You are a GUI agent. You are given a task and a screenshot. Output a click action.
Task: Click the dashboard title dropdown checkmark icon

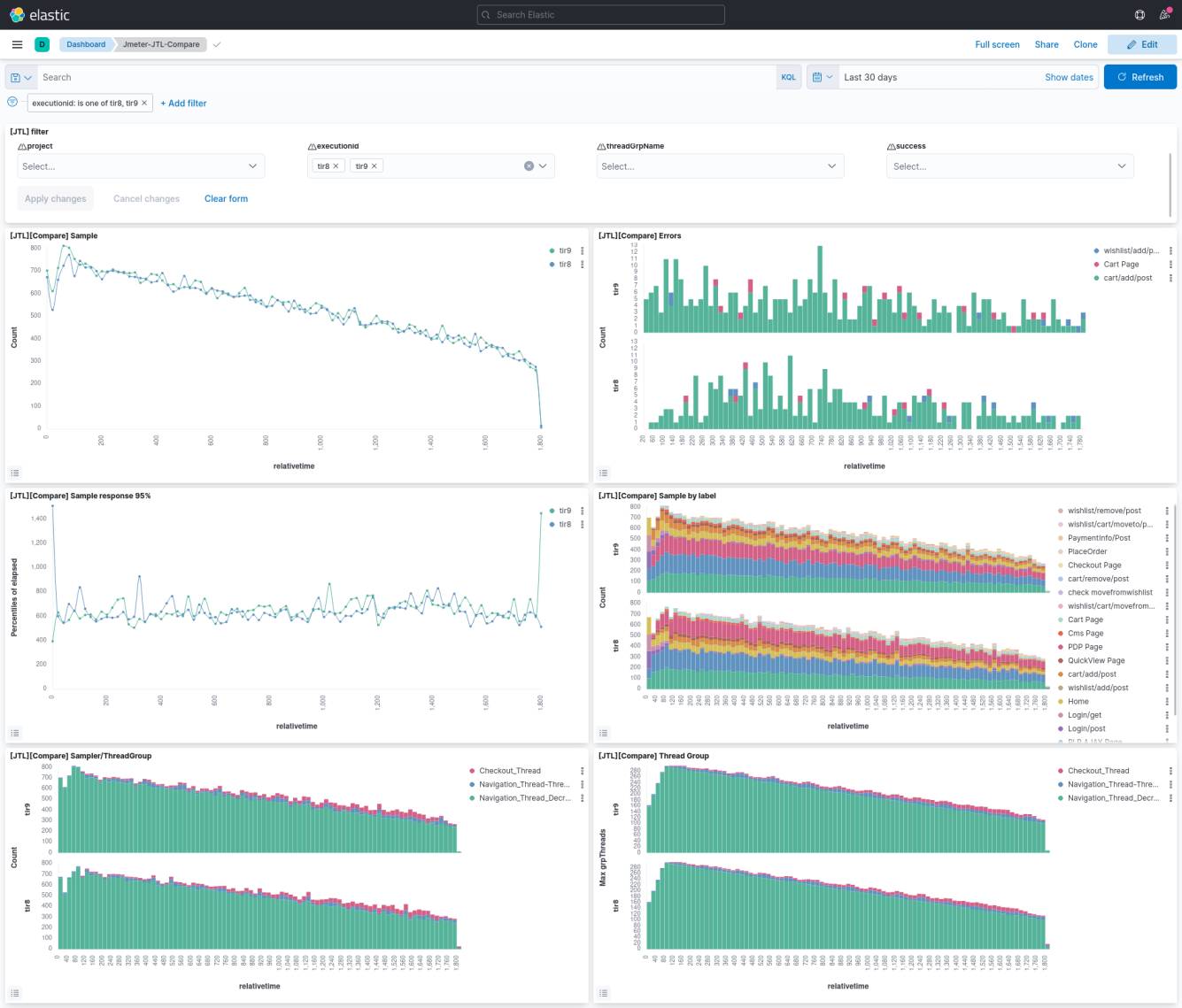(217, 44)
